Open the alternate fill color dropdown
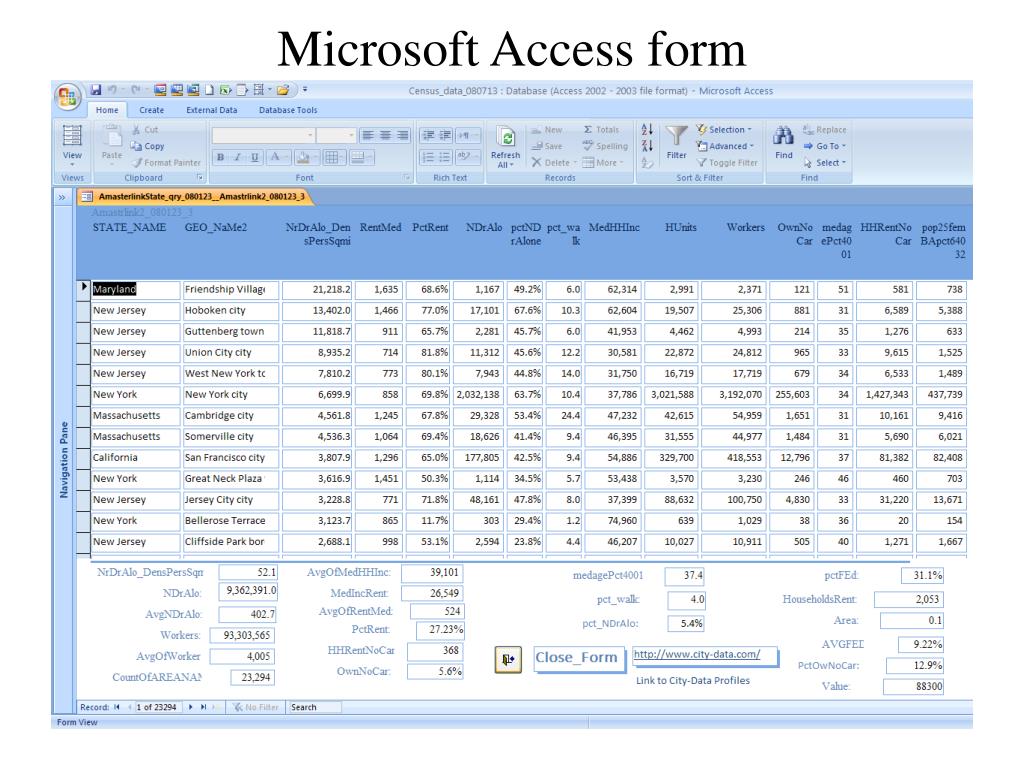Viewport: 1024px width, 768px height. (362, 157)
